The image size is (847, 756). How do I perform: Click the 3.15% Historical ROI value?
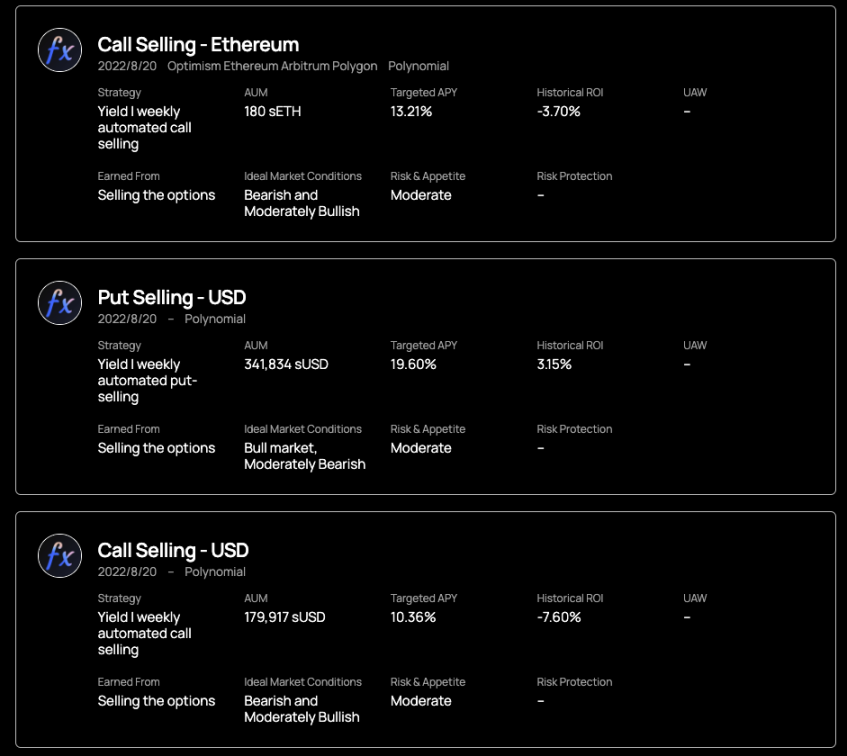tap(554, 364)
